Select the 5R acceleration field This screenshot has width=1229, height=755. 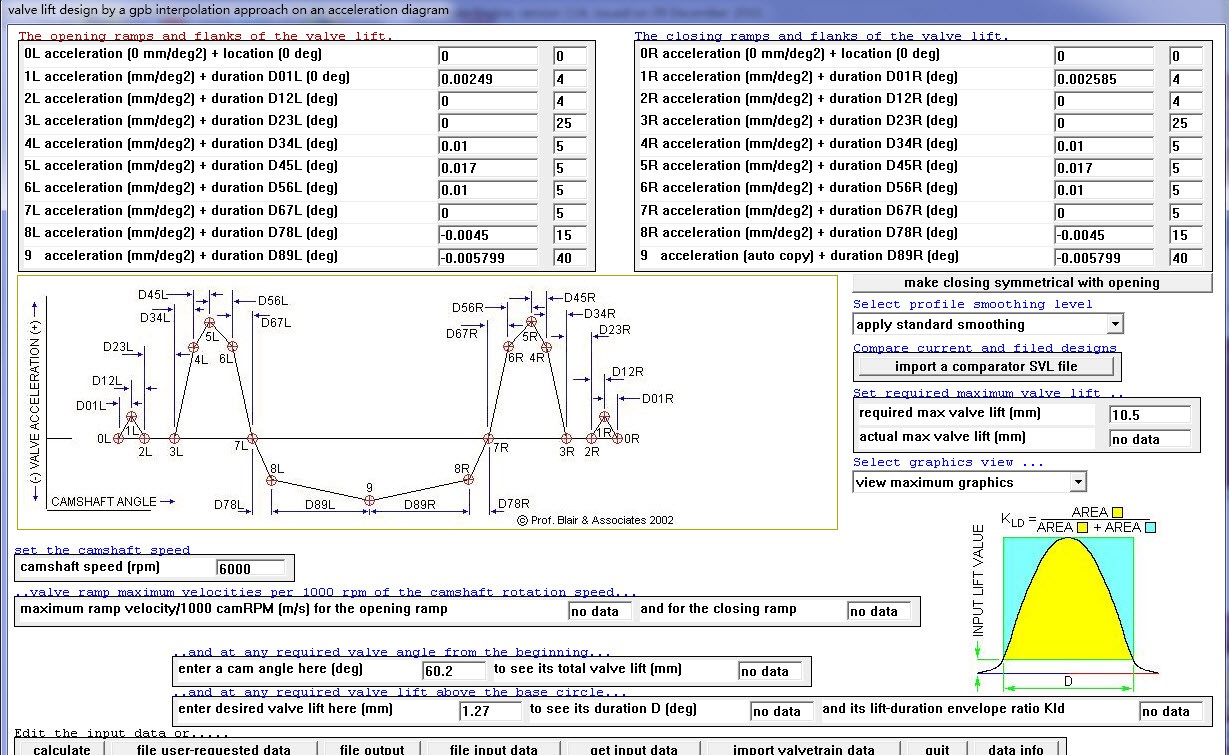(1104, 168)
